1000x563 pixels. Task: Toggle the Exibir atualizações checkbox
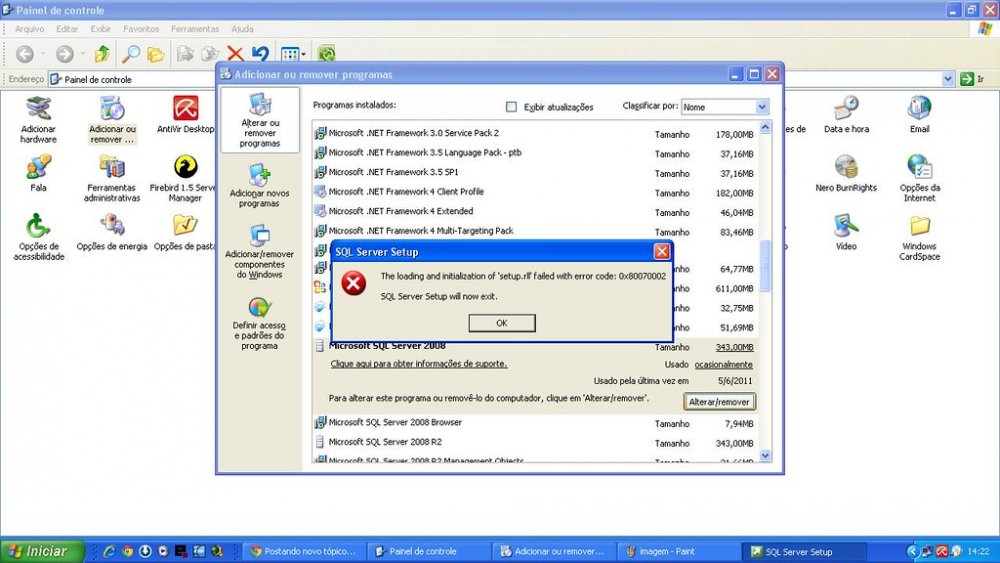(x=512, y=107)
